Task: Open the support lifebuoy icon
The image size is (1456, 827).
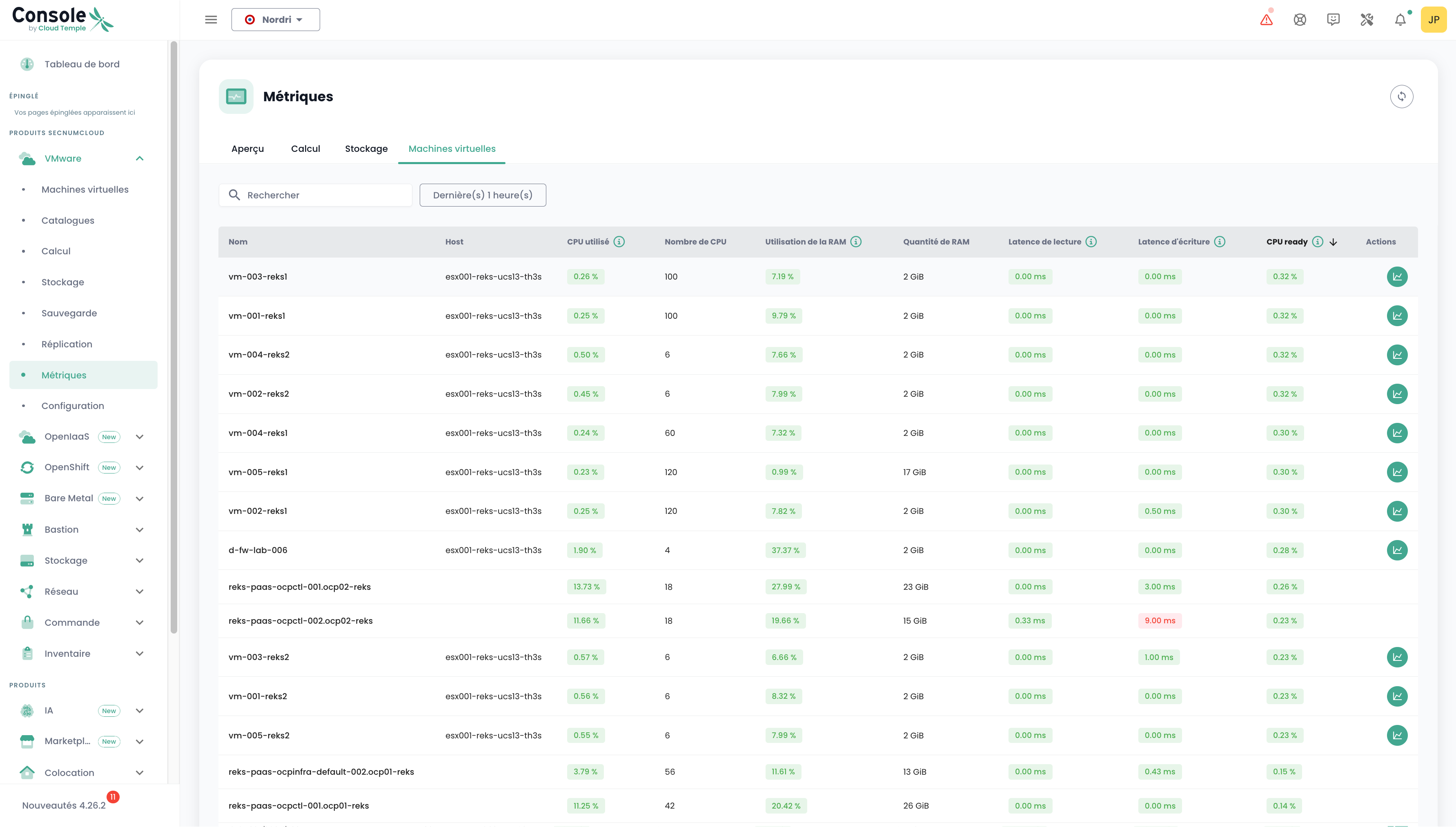Action: pyautogui.click(x=1300, y=20)
